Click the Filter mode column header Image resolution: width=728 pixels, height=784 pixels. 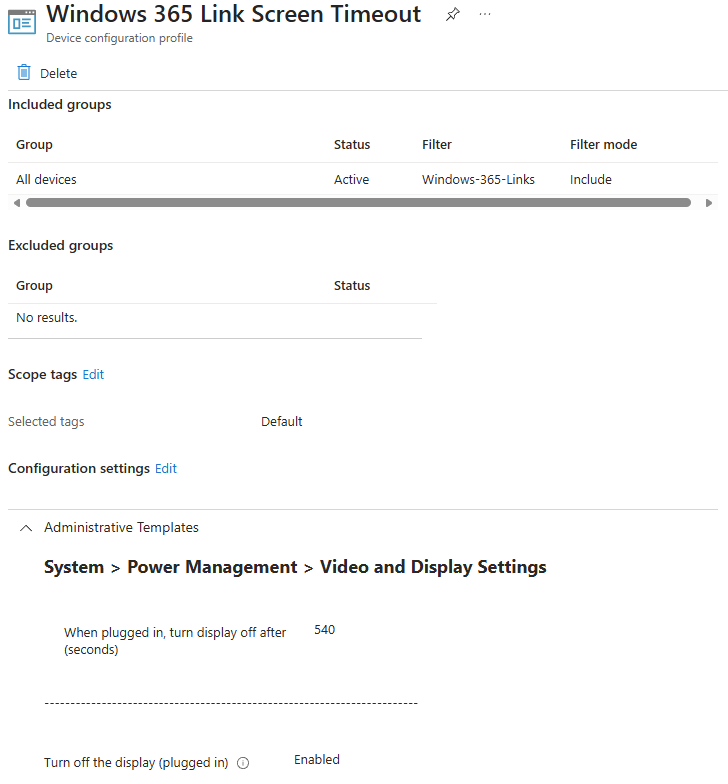[x=603, y=145]
